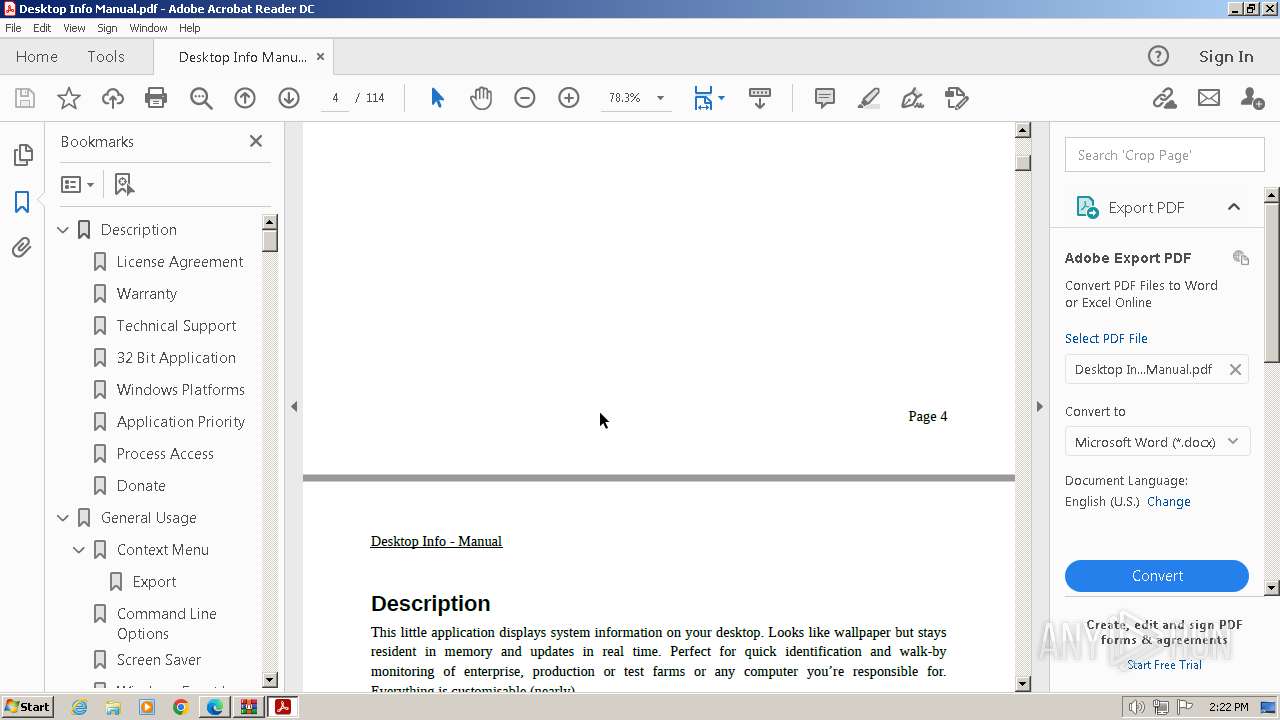The width and height of the screenshot is (1280, 720).
Task: Collapse the right tools pane arrow
Action: [1039, 406]
